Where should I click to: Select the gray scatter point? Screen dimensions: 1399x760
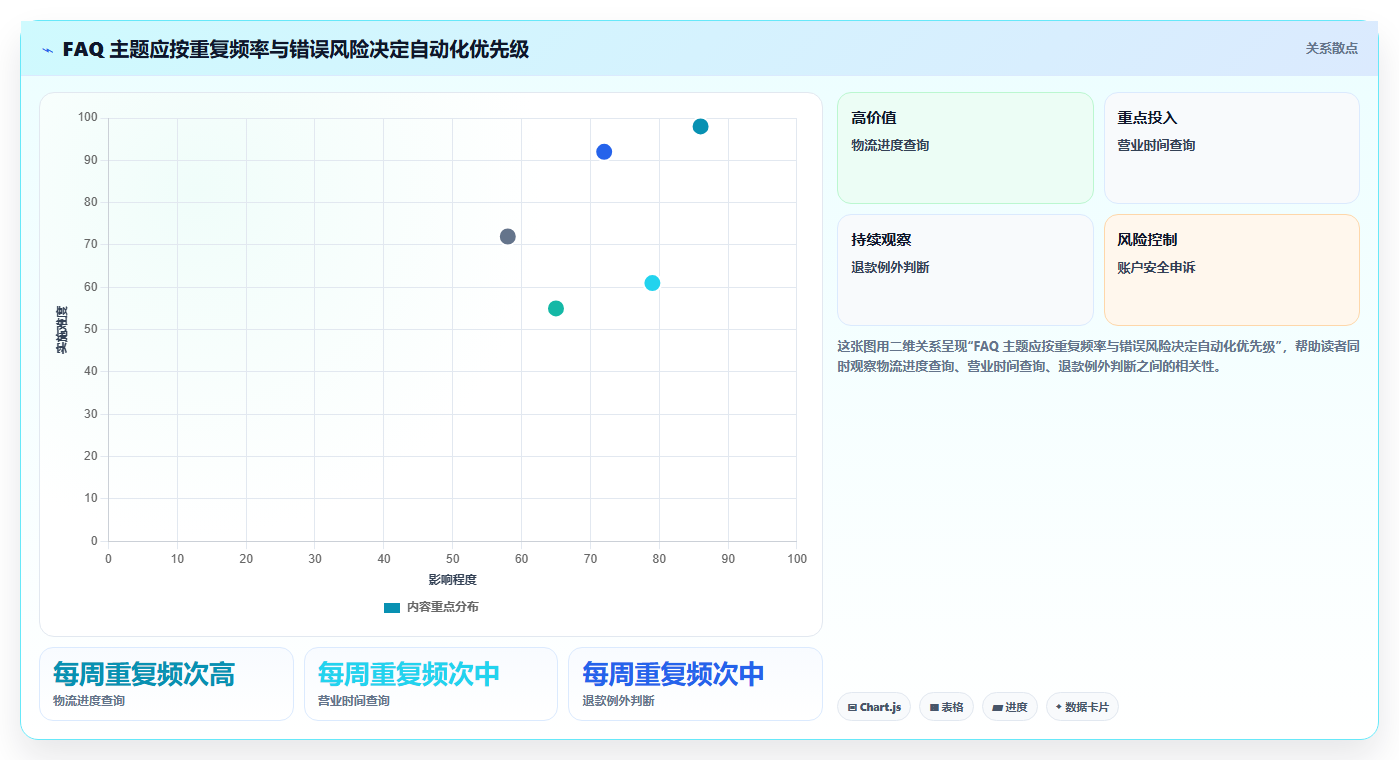(x=507, y=236)
